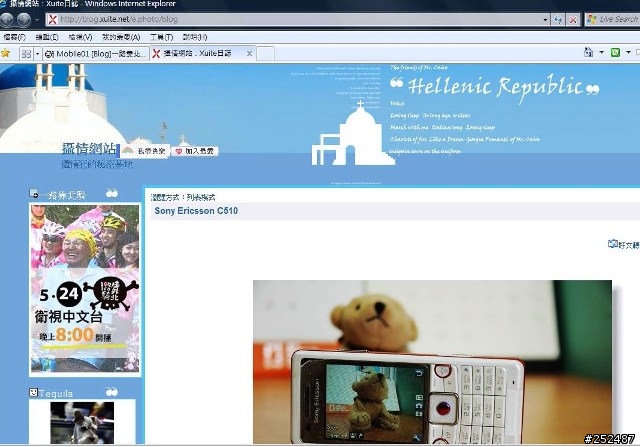Open a new blank tab
This screenshot has width=640, height=447.
point(265,53)
